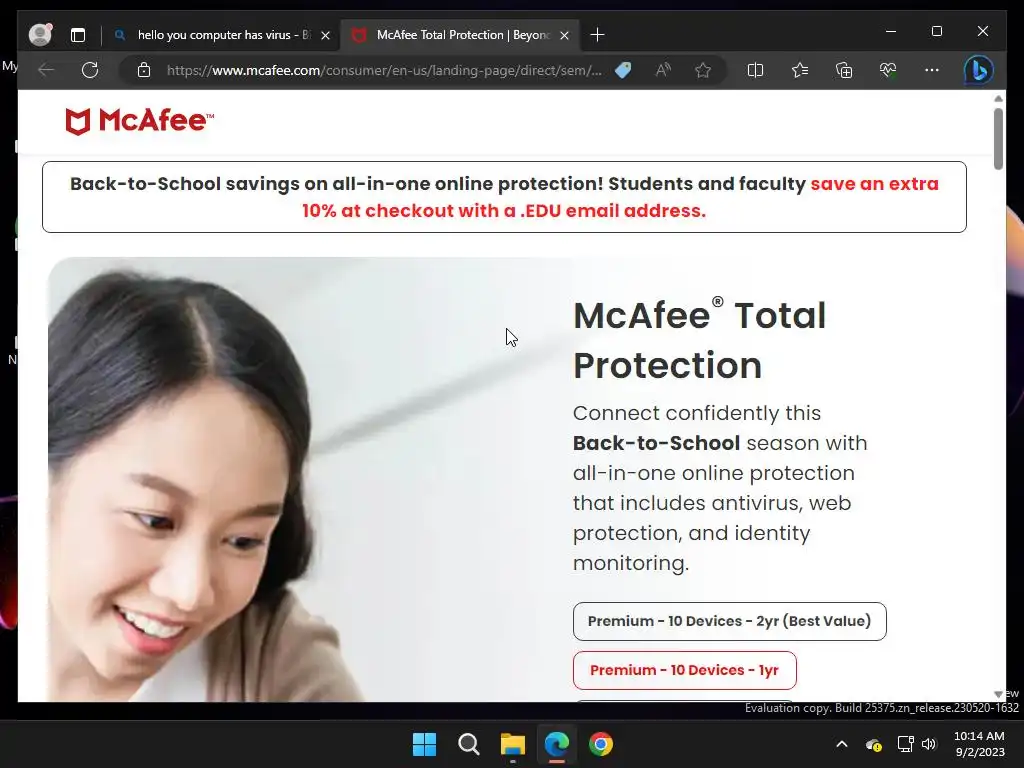This screenshot has width=1024, height=768.
Task: Open the split screen view icon
Action: pos(755,70)
